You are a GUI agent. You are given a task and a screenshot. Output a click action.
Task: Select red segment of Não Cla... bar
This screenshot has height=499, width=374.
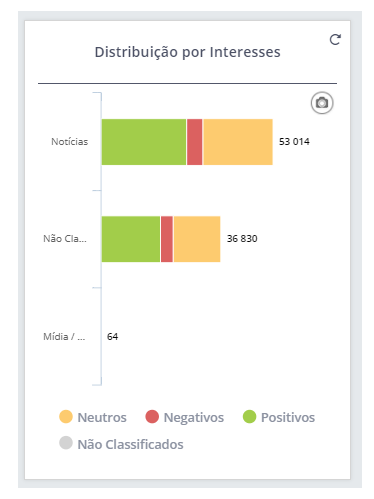pyautogui.click(x=167, y=239)
